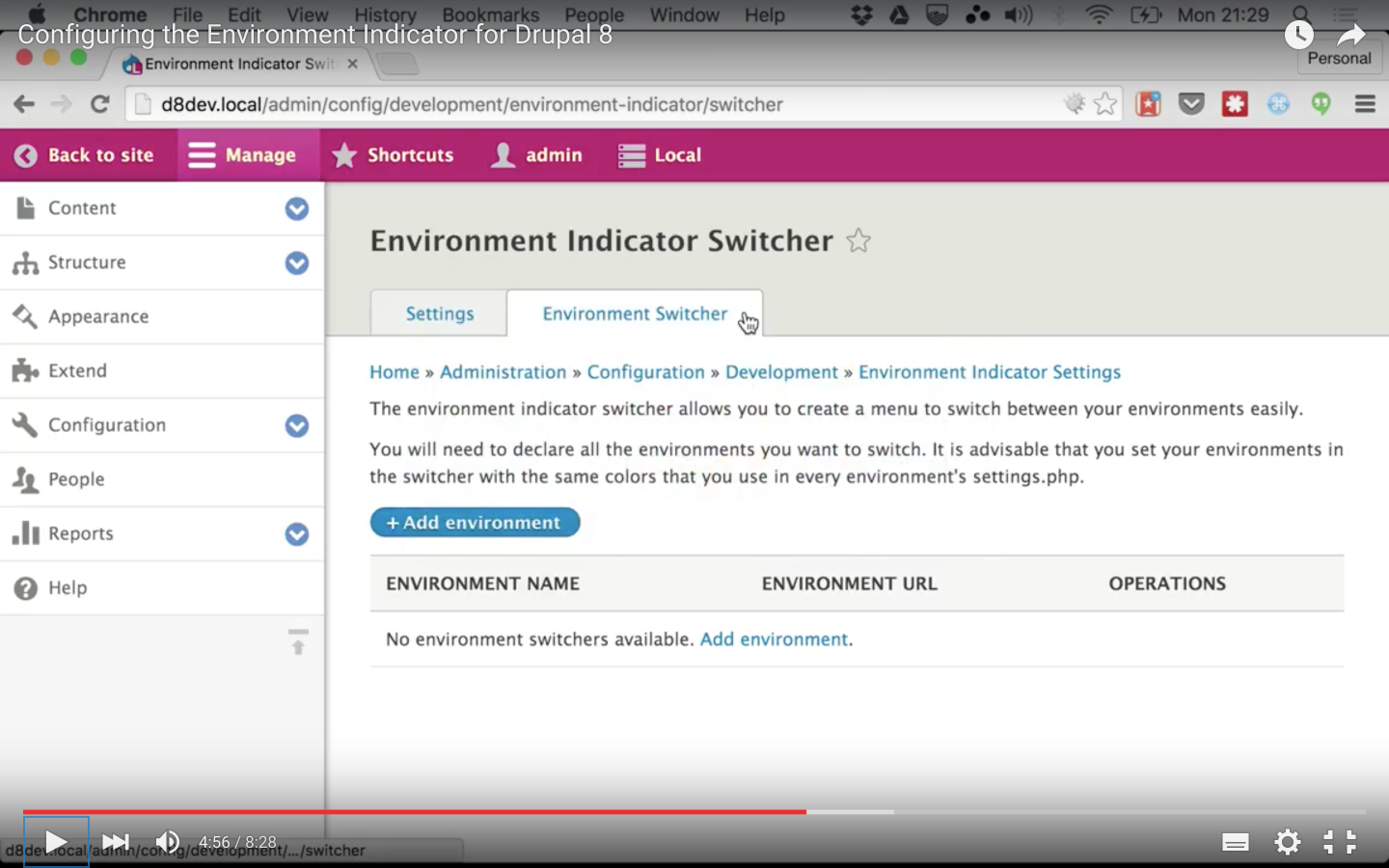Open the Development breadcrumb link
The width and height of the screenshot is (1389, 868).
click(x=781, y=372)
